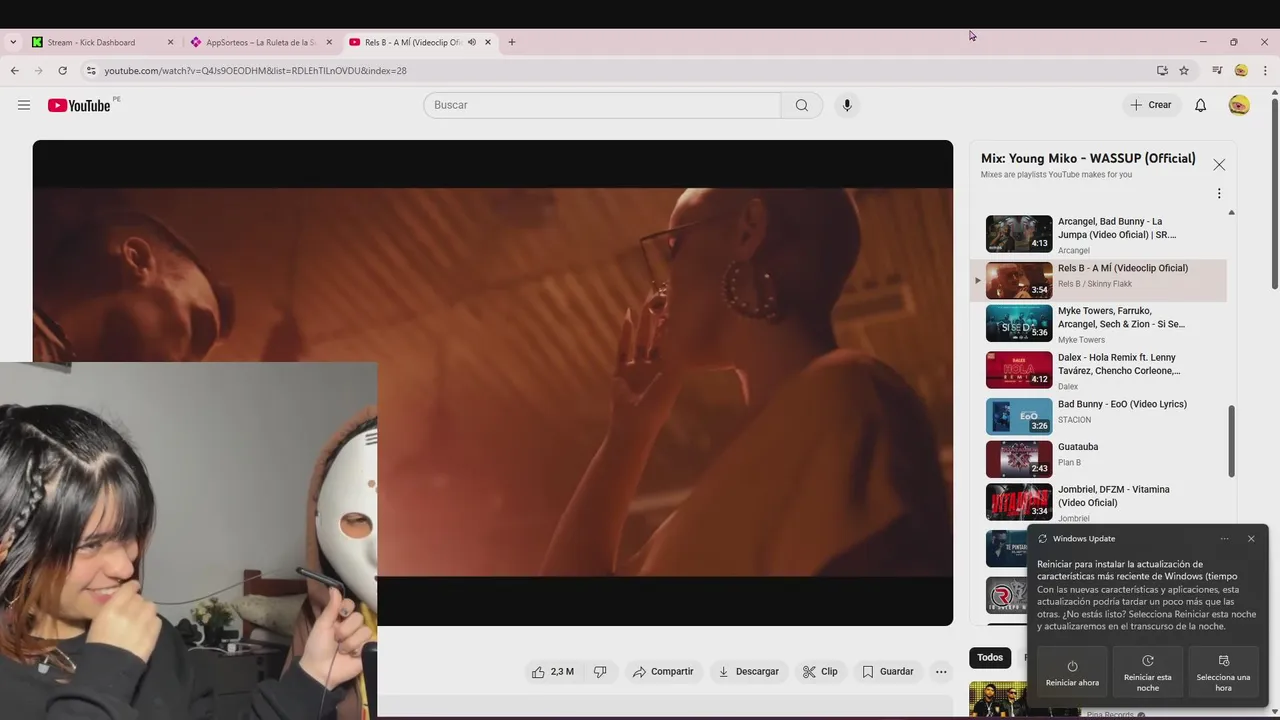This screenshot has width=1280, height=720.
Task: Play Myke Towers Si Se Da playlist item
Action: point(1098,324)
